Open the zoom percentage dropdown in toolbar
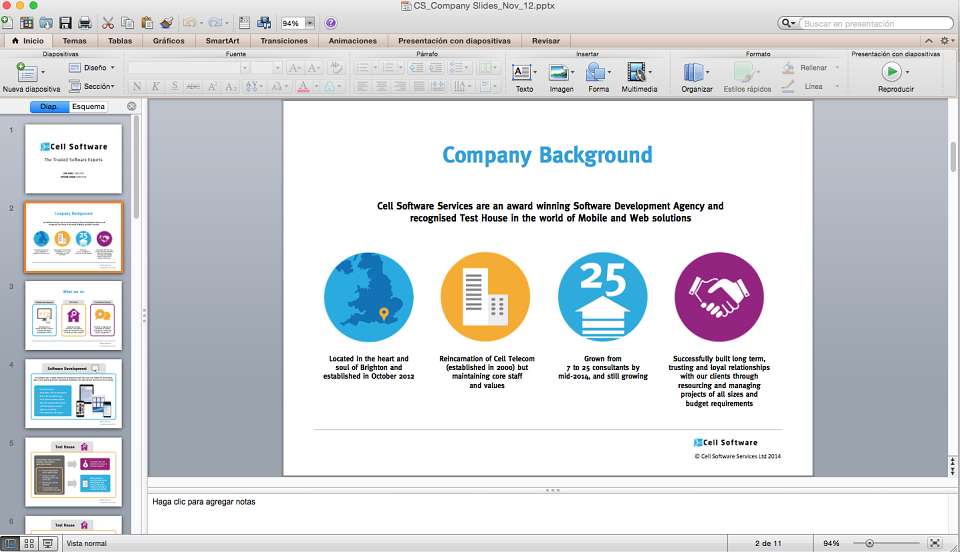Screen dimensions: 960x552 pos(310,23)
